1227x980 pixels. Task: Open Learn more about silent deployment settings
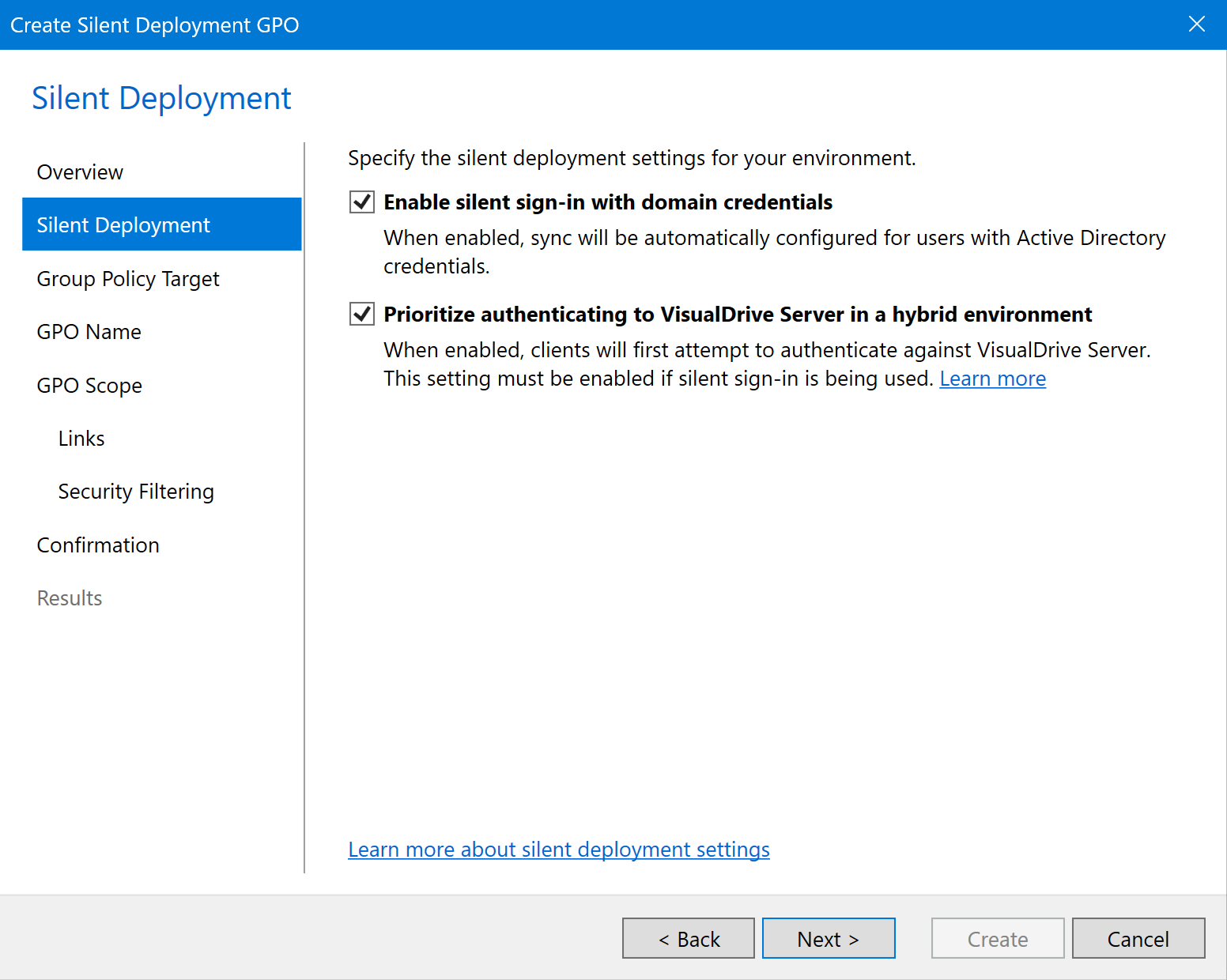point(558,850)
